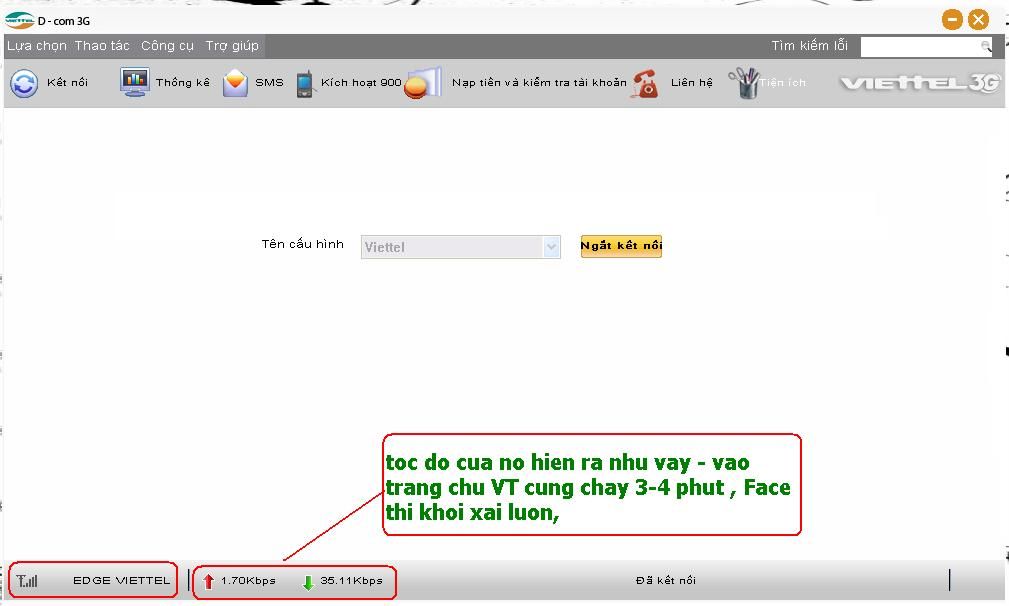Click the Liên hệ red telephone icon
Viewport: 1009px width, 606px height.
645,83
